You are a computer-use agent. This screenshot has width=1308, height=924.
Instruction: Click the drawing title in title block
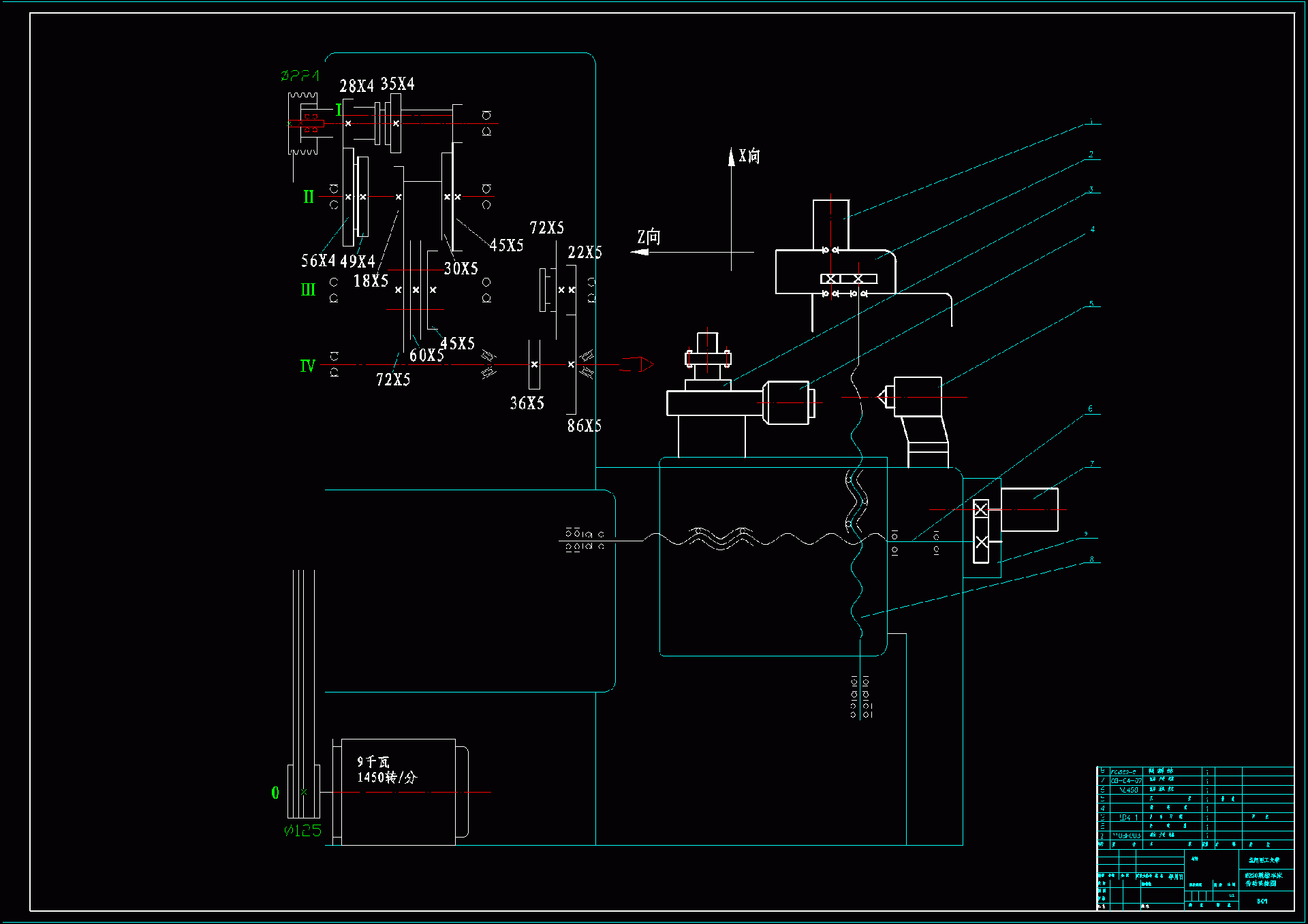[1264, 879]
